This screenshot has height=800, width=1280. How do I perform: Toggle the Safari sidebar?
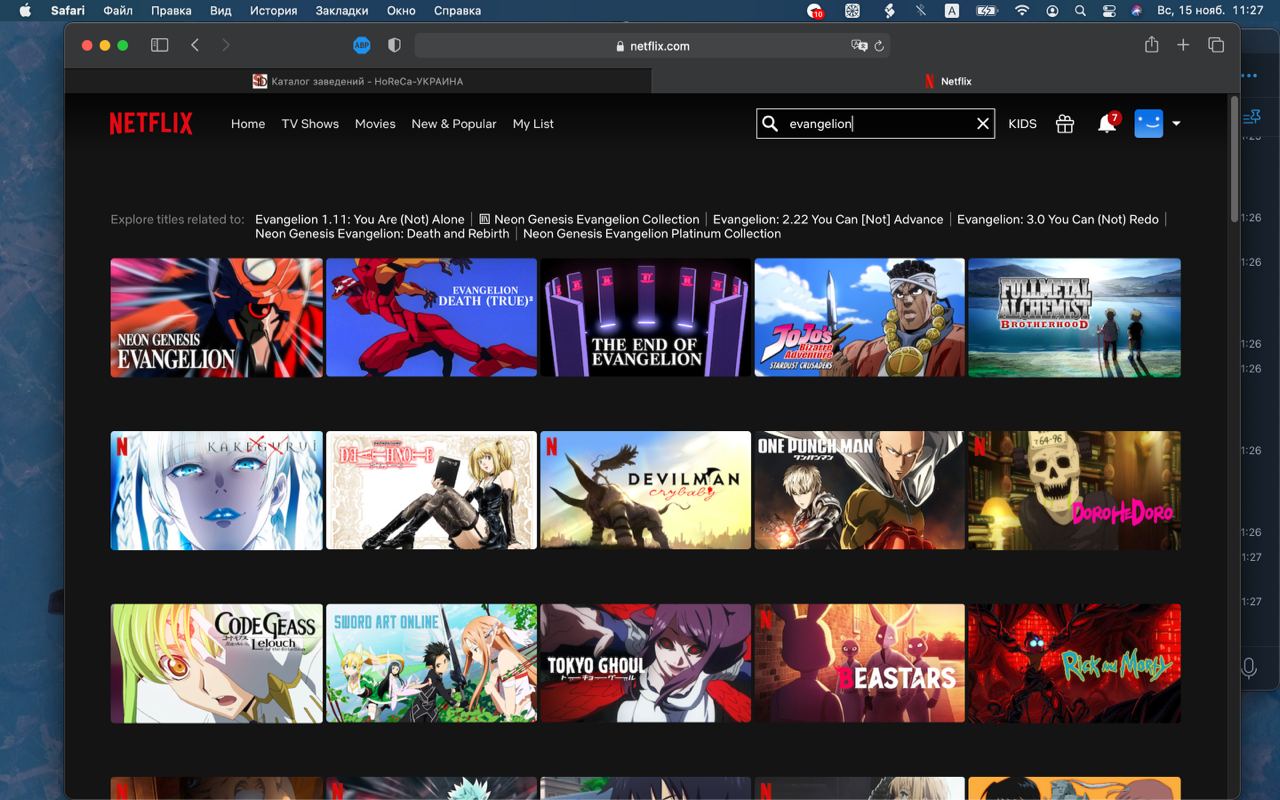(159, 45)
